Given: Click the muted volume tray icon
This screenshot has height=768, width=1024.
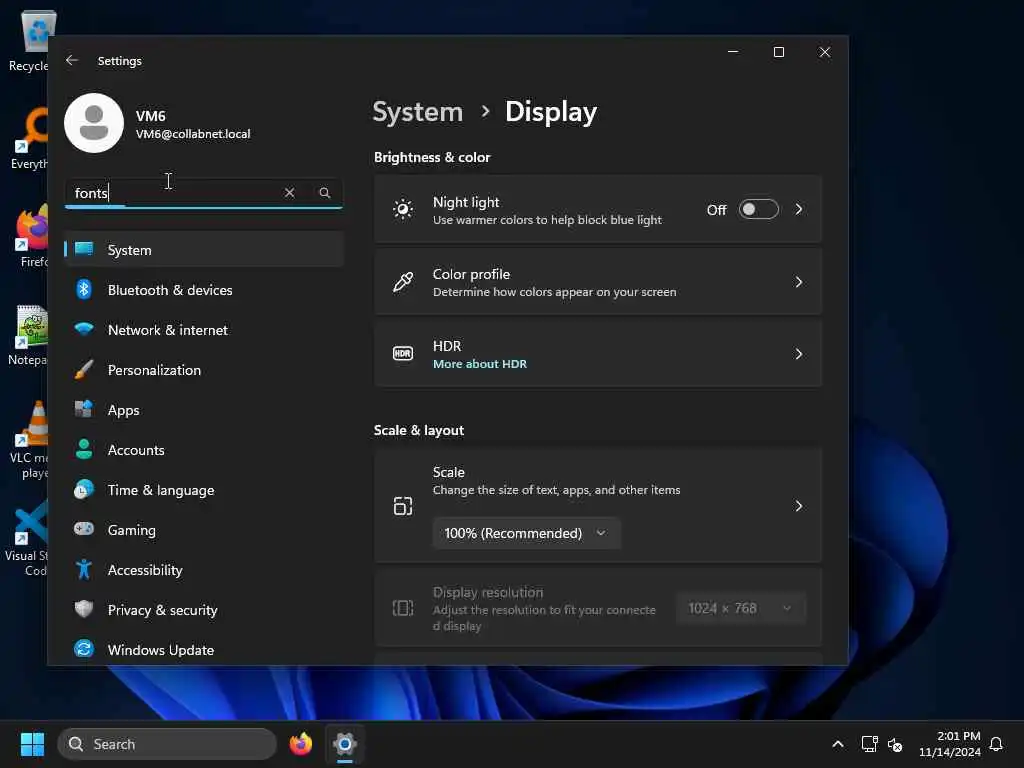Looking at the screenshot, I should pos(895,744).
